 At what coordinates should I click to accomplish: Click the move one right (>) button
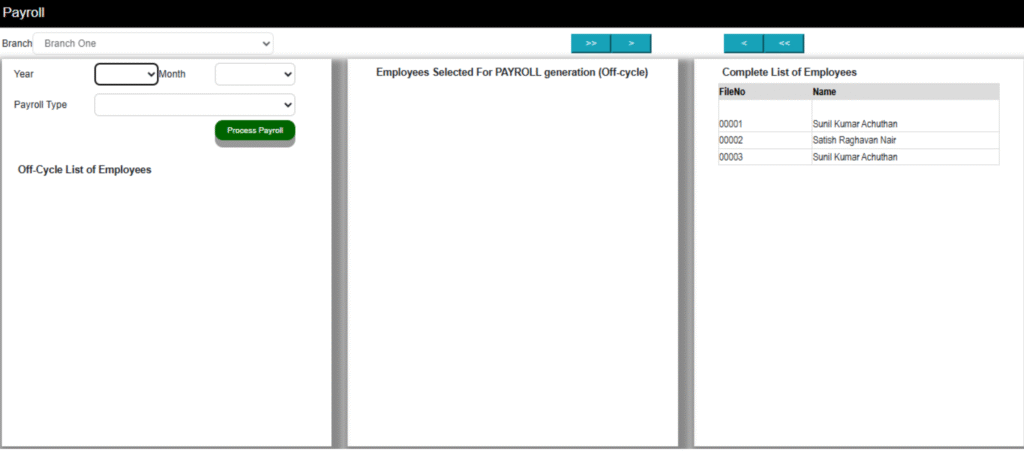pos(631,43)
